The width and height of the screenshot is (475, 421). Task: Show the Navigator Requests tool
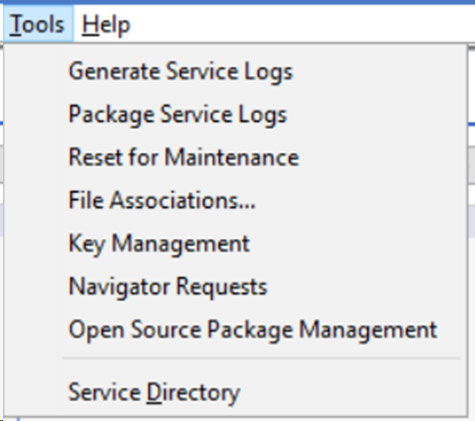click(235, 286)
